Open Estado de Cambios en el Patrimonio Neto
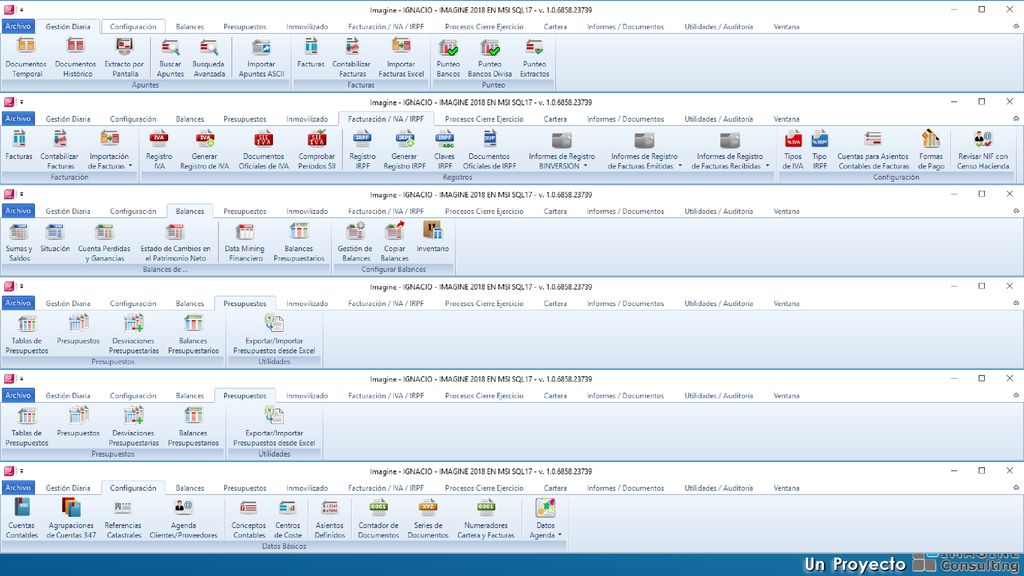 [x=175, y=242]
